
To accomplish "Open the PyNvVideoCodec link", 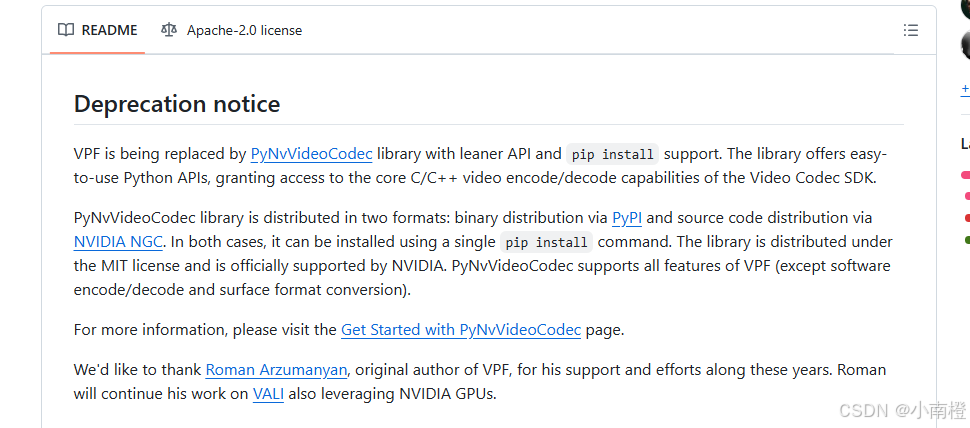I will (x=311, y=153).
